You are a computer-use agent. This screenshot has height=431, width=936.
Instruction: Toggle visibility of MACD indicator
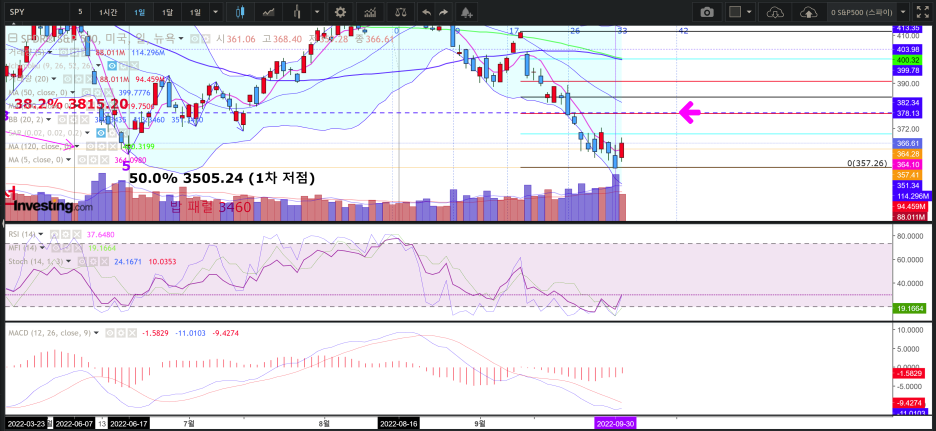pyautogui.click(x=110, y=333)
